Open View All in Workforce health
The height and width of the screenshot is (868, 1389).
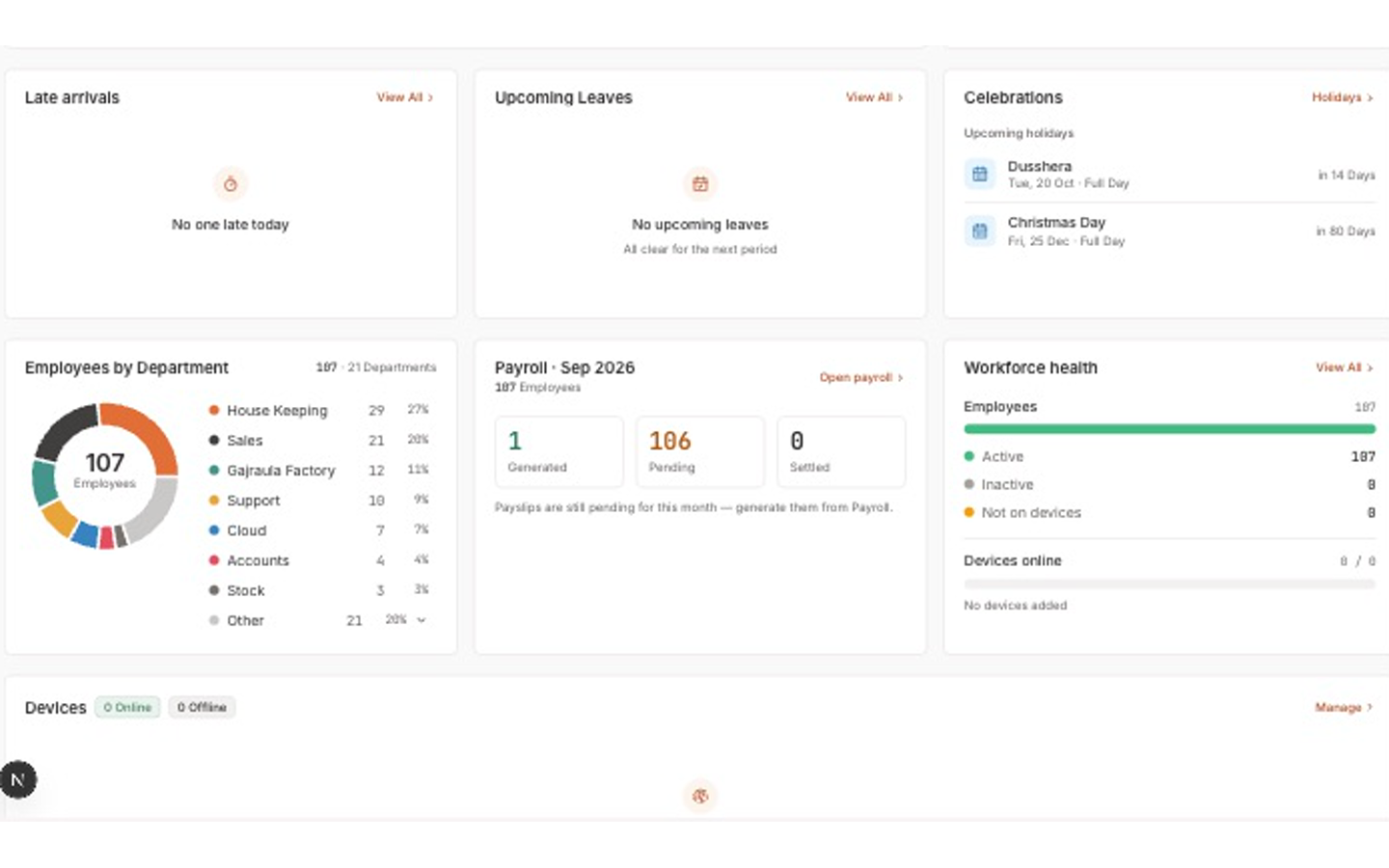(1345, 367)
